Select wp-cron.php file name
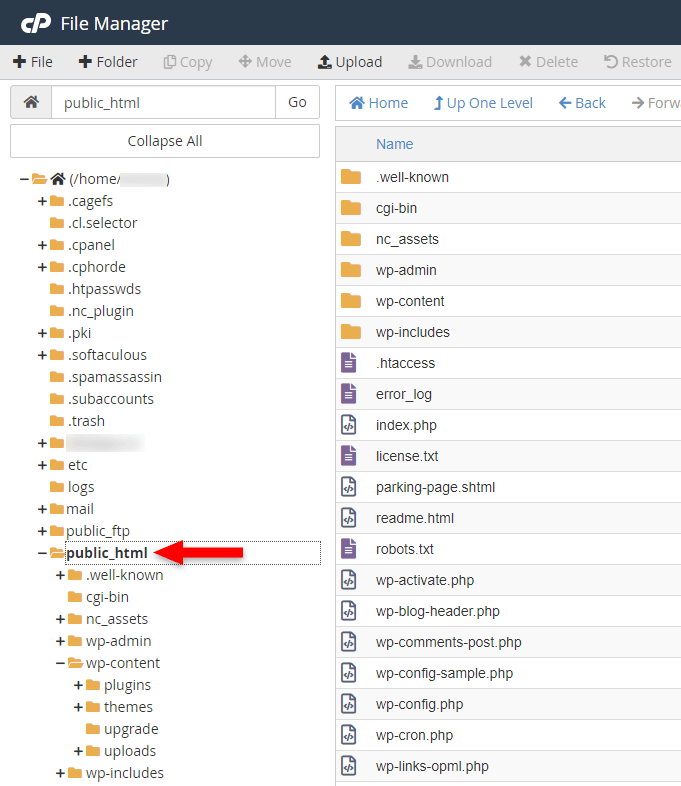This screenshot has width=681, height=786. tap(414, 735)
